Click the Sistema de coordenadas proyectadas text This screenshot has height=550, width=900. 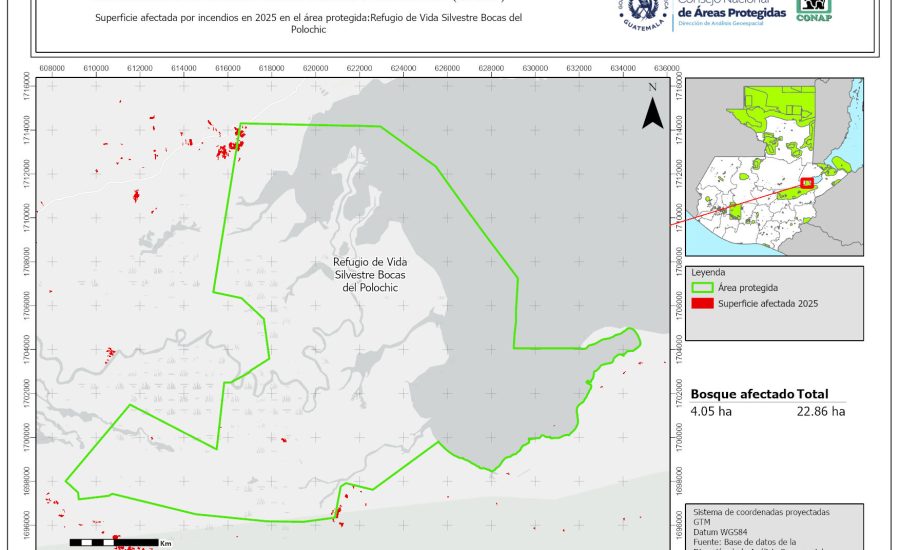pos(761,511)
